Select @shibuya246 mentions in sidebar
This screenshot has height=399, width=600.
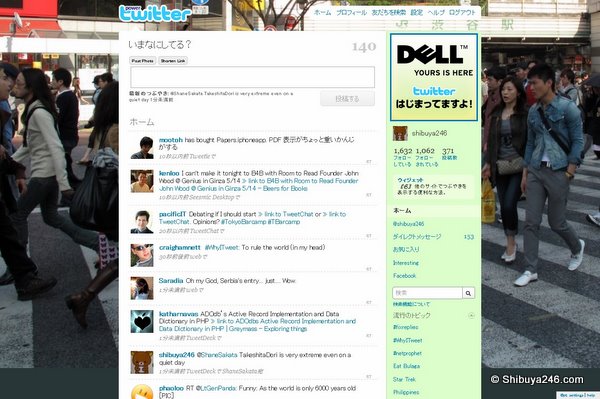tap(408, 224)
